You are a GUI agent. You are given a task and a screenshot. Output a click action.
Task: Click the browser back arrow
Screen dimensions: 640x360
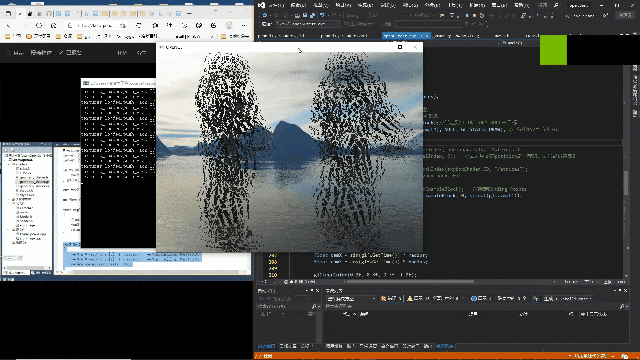(x=9, y=25)
